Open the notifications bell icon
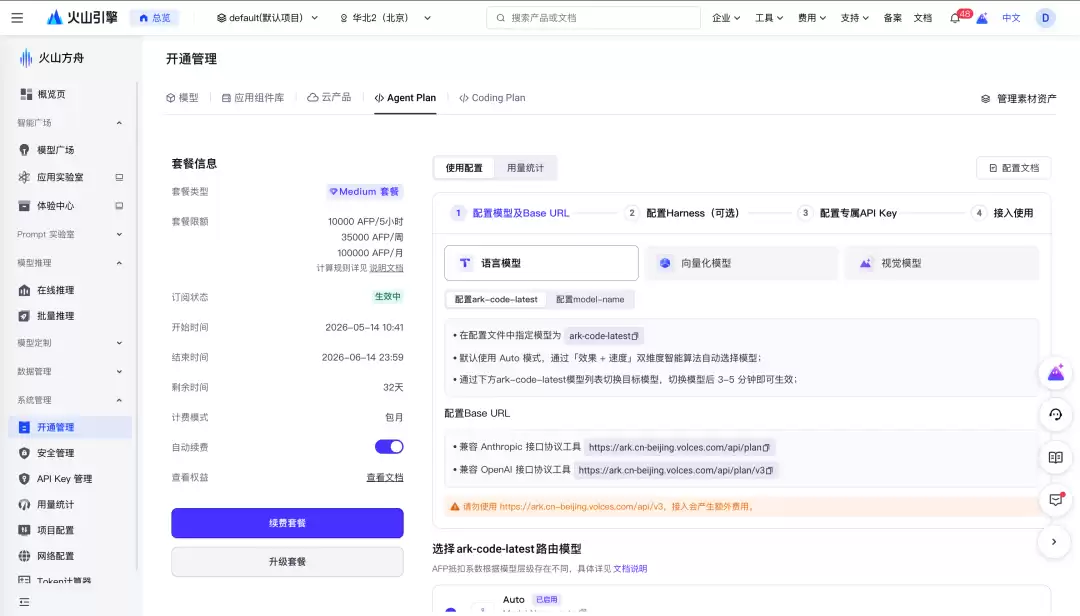 coord(955,18)
